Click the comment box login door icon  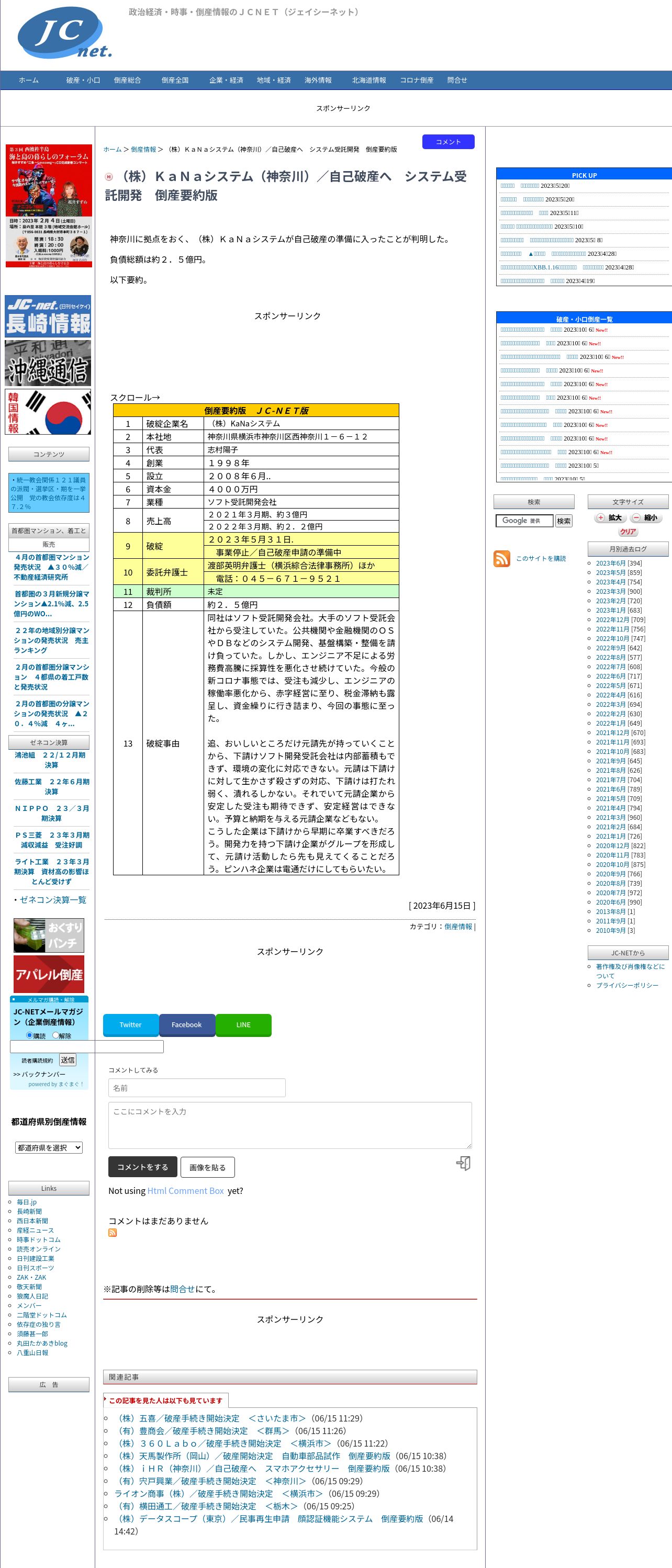click(463, 1163)
